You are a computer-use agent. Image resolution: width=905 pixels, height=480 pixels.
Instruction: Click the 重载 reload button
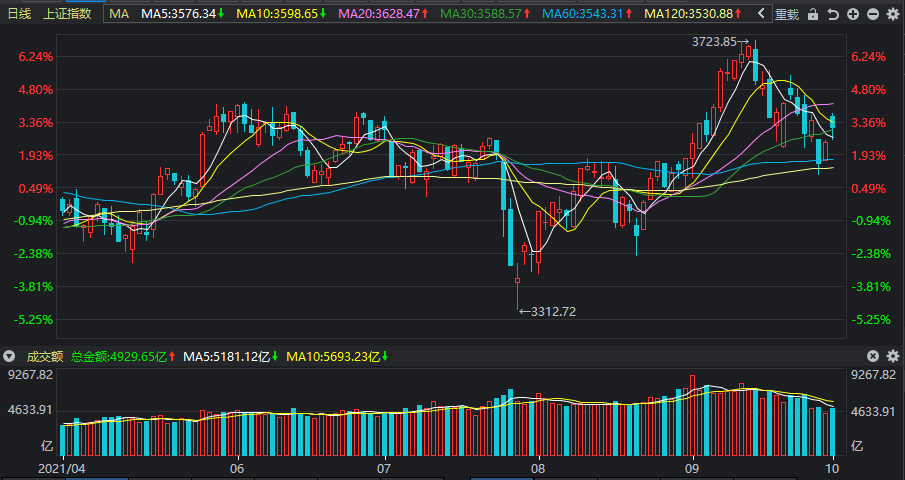pyautogui.click(x=787, y=15)
